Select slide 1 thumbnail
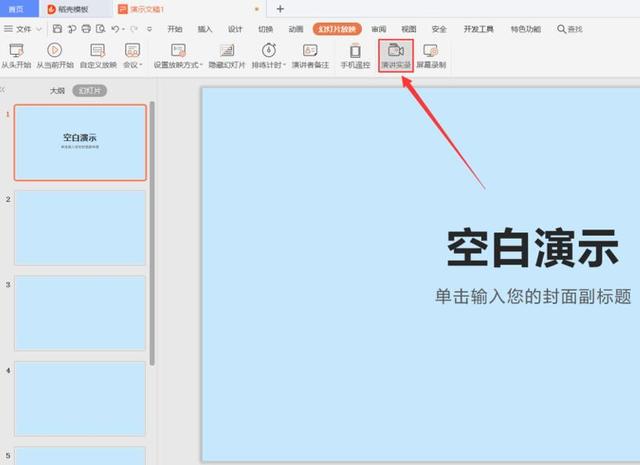Viewport: 640px width, 465px height. click(x=80, y=142)
